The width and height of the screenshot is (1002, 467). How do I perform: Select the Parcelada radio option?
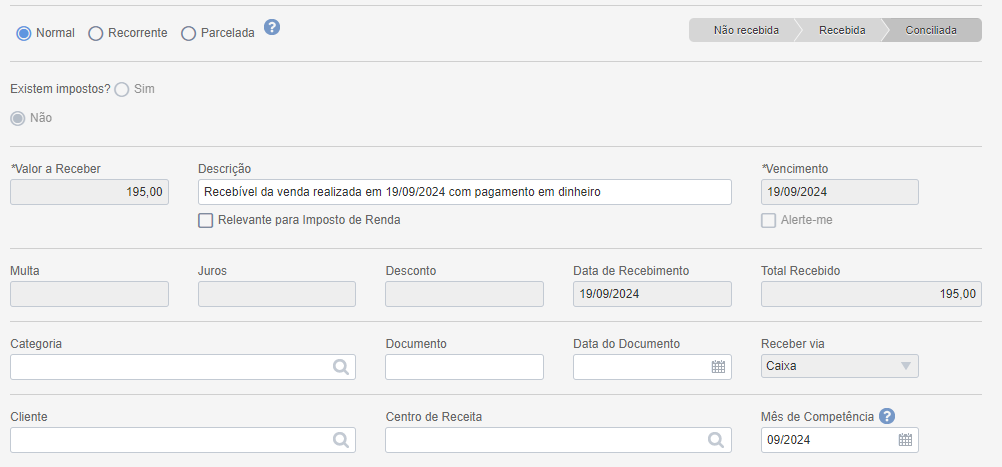[189, 33]
